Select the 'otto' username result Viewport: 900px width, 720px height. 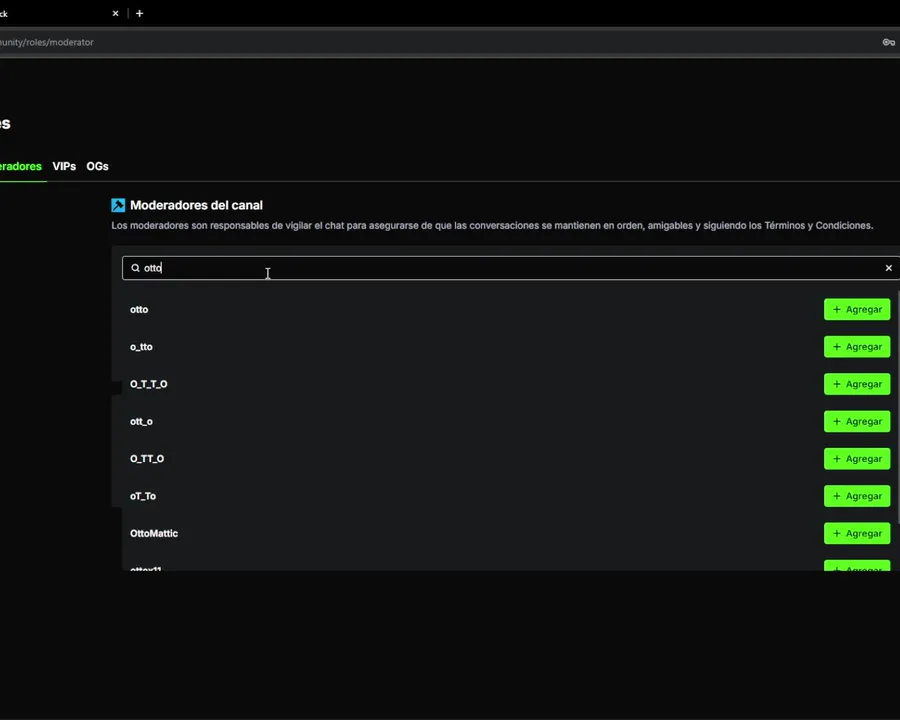(x=139, y=309)
